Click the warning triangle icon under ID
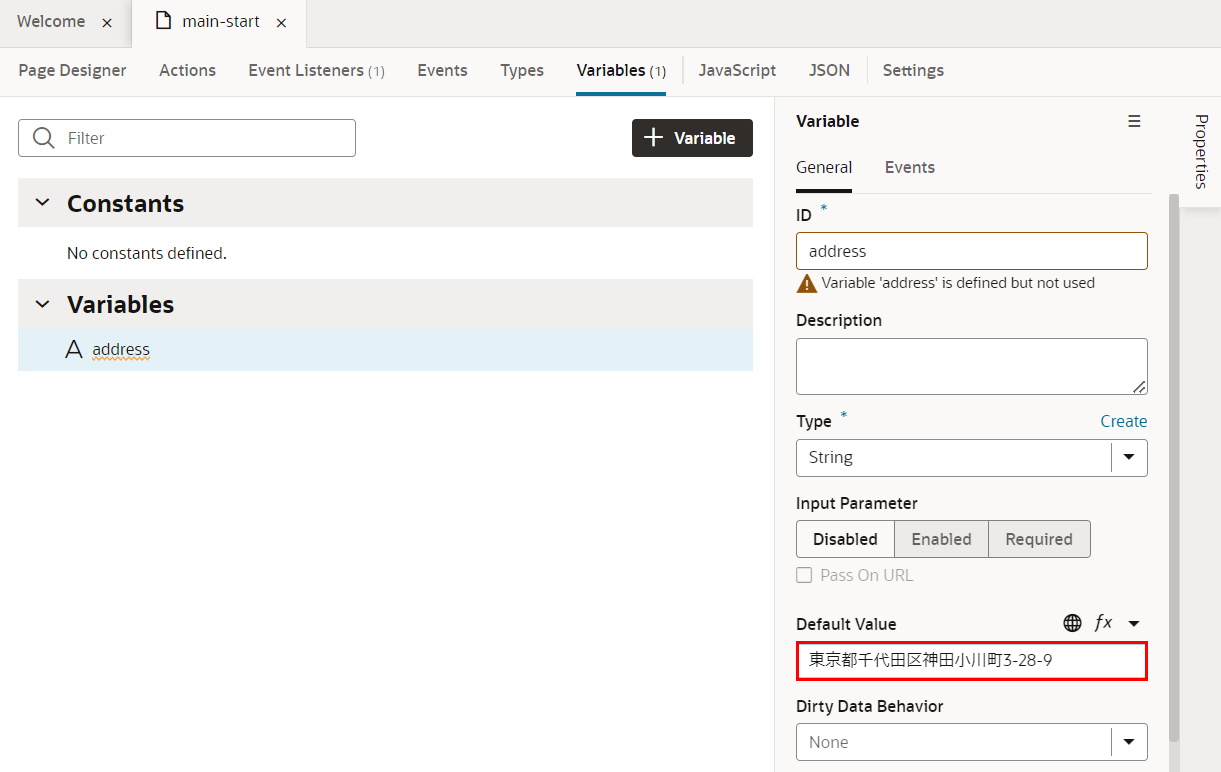The width and height of the screenshot is (1221, 772). pyautogui.click(x=807, y=283)
